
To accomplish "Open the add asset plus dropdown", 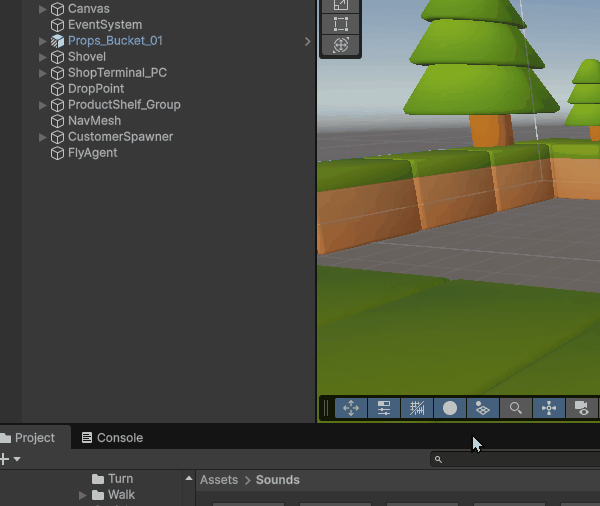I will click(8, 459).
